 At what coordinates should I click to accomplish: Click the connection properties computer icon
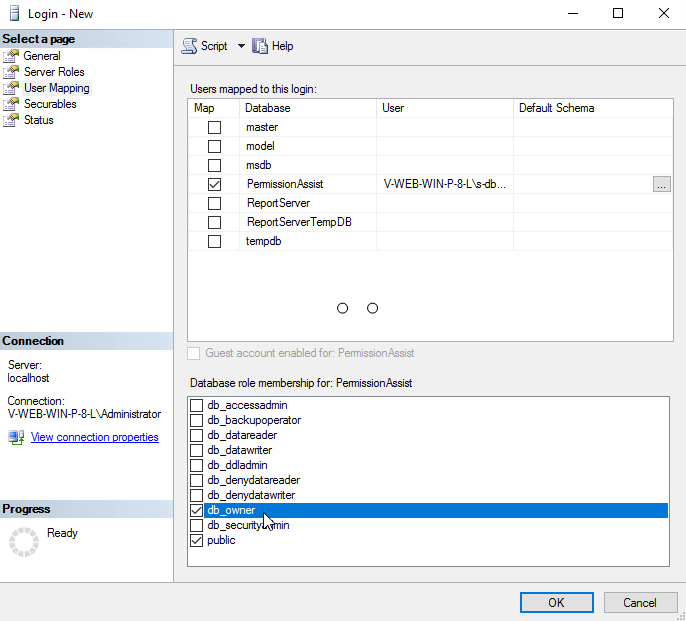[16, 437]
